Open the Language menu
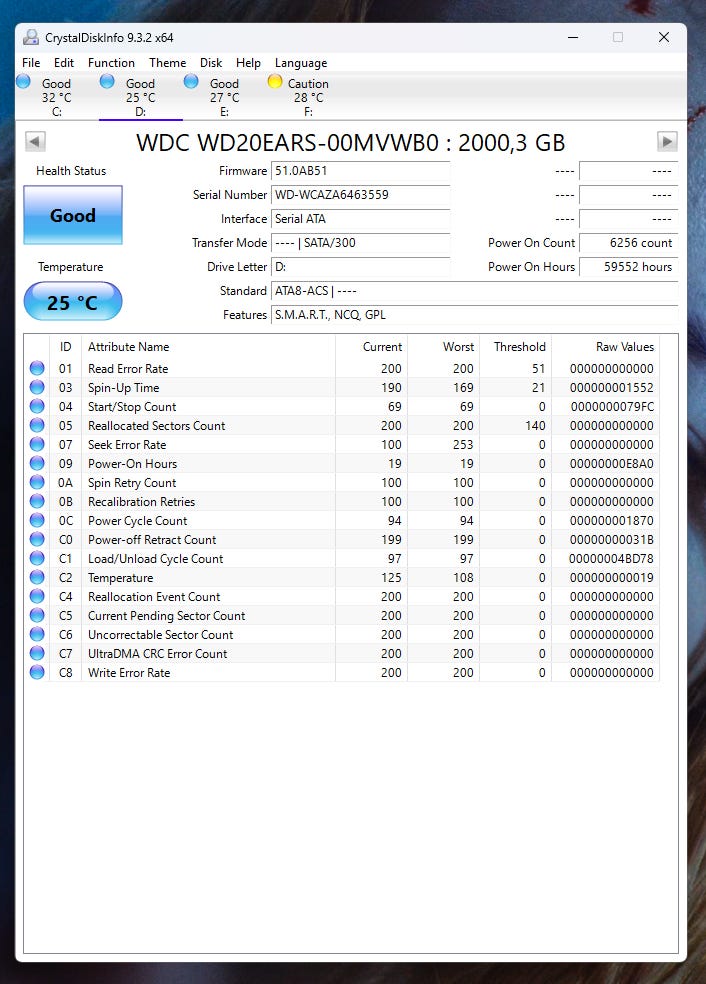 301,63
